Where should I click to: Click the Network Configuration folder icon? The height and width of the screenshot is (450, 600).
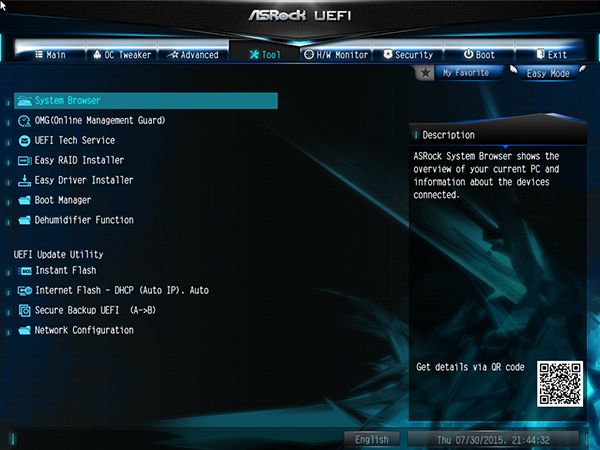[24, 330]
